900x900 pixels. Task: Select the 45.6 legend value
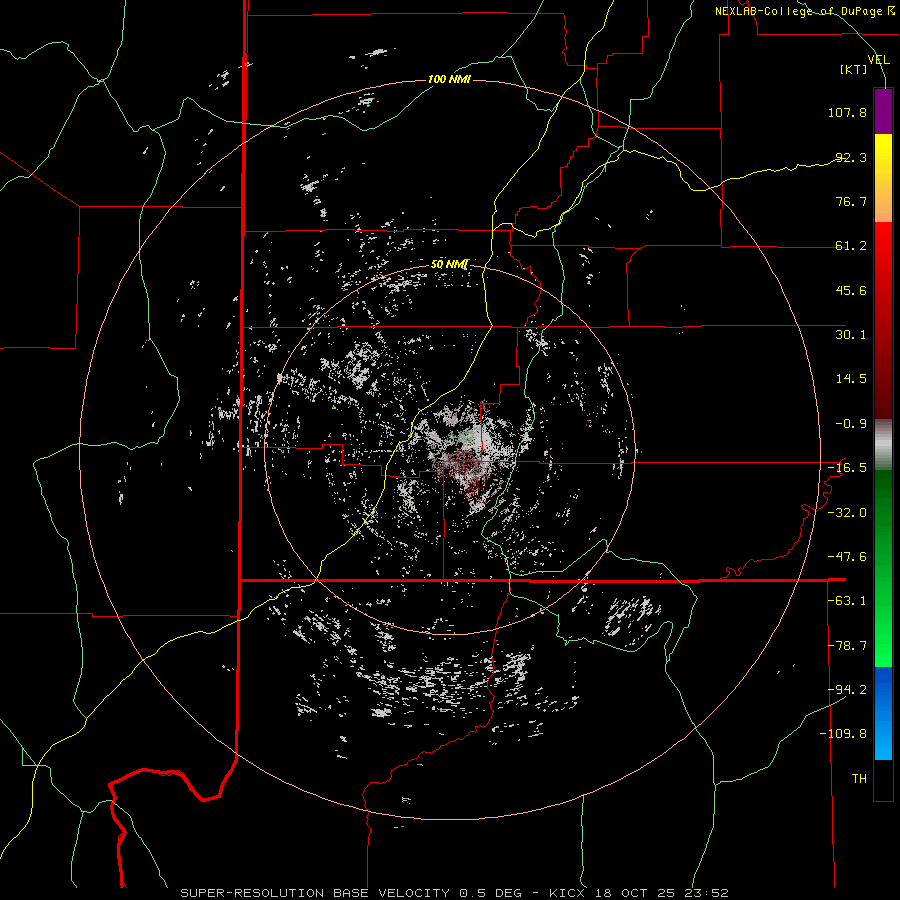pos(851,290)
